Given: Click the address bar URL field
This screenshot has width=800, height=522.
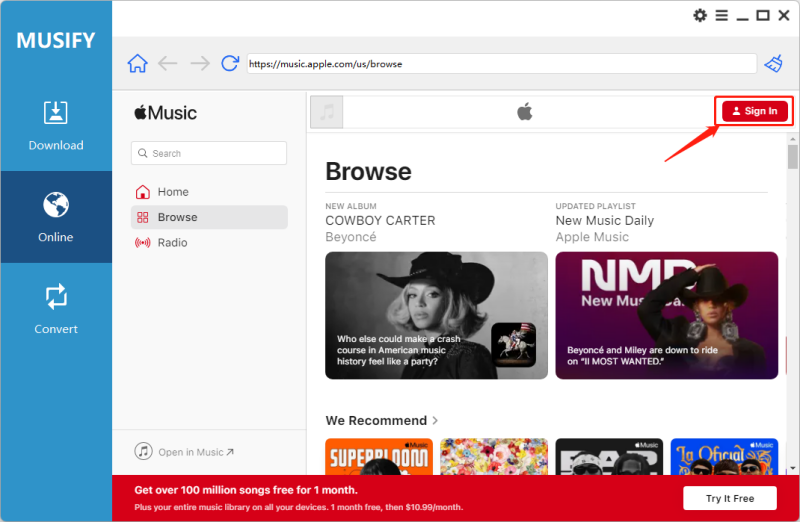Looking at the screenshot, I should coord(502,64).
